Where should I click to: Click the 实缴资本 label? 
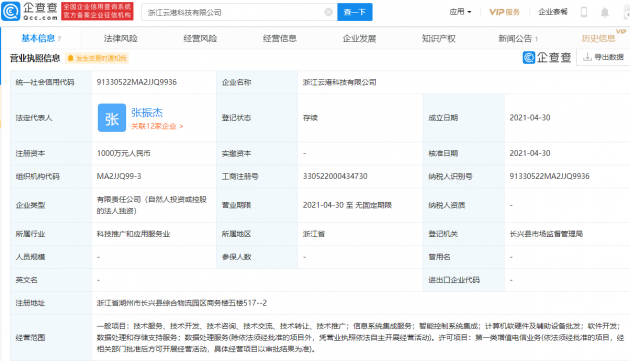(x=236, y=153)
